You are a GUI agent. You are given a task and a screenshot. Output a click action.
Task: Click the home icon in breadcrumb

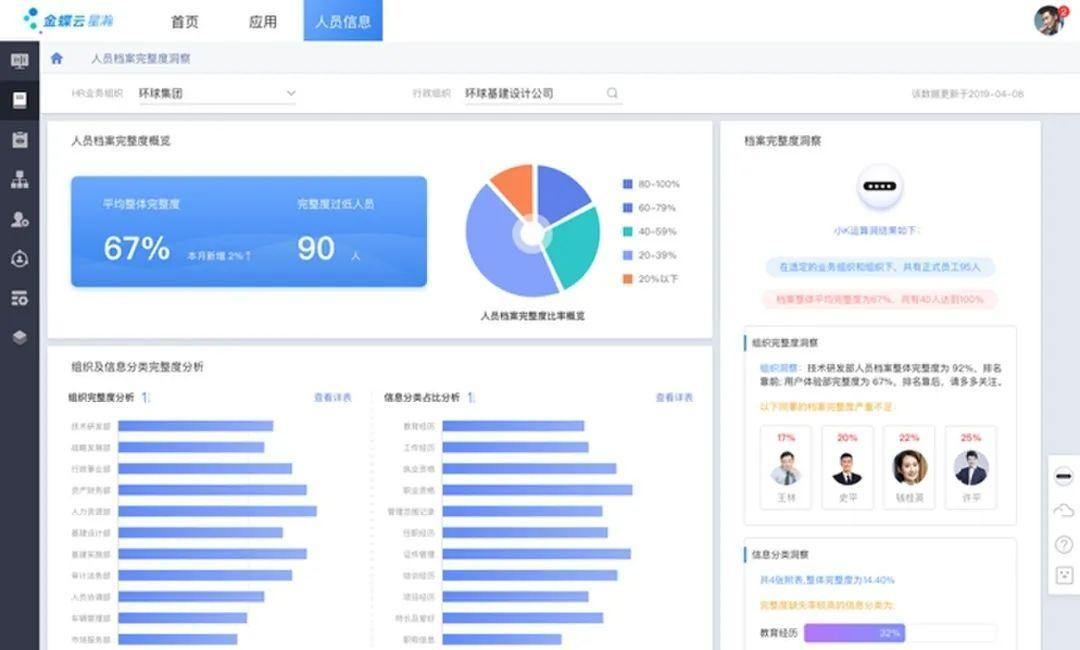click(x=56, y=59)
